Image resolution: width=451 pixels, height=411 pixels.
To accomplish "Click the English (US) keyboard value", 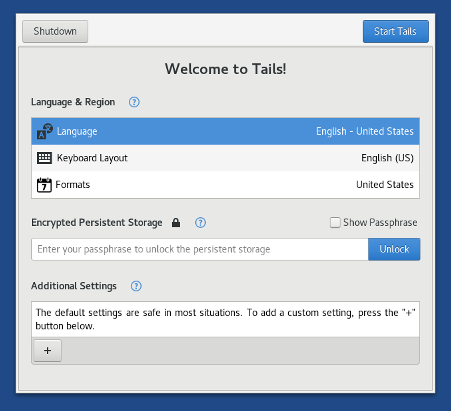I will tap(387, 158).
